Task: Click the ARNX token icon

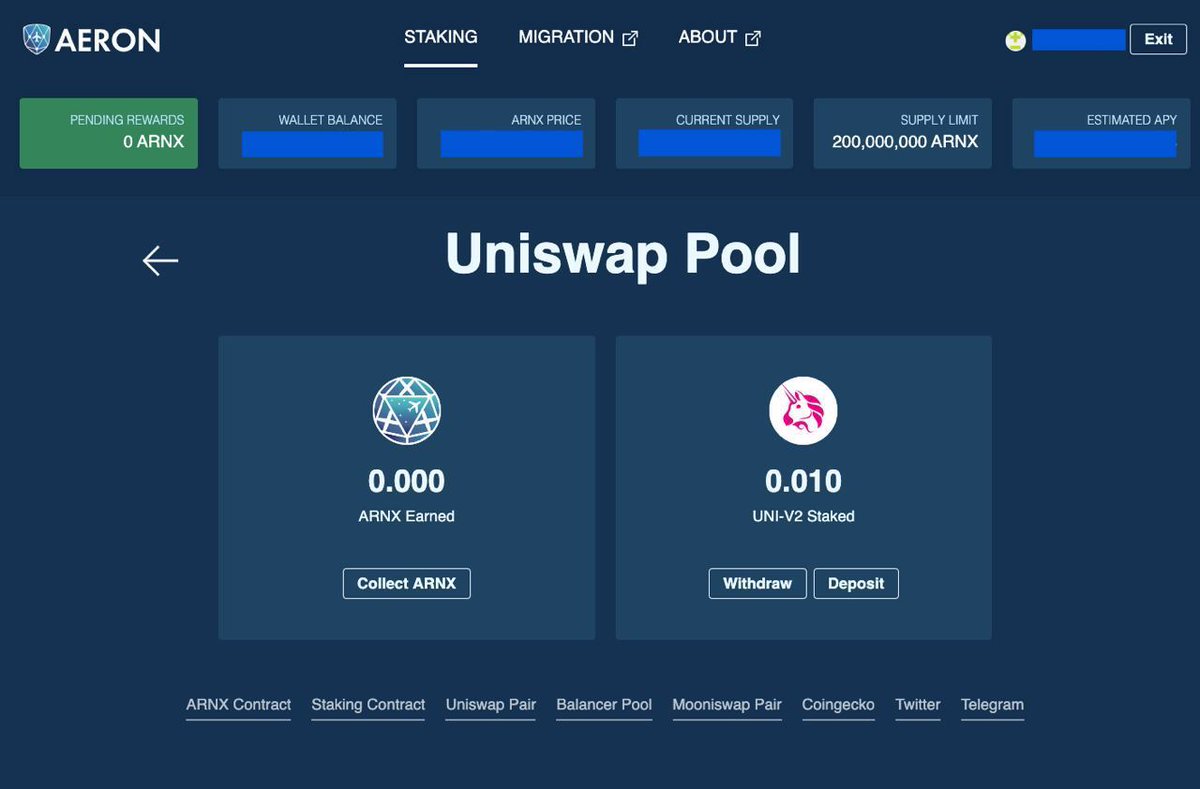Action: pos(407,411)
